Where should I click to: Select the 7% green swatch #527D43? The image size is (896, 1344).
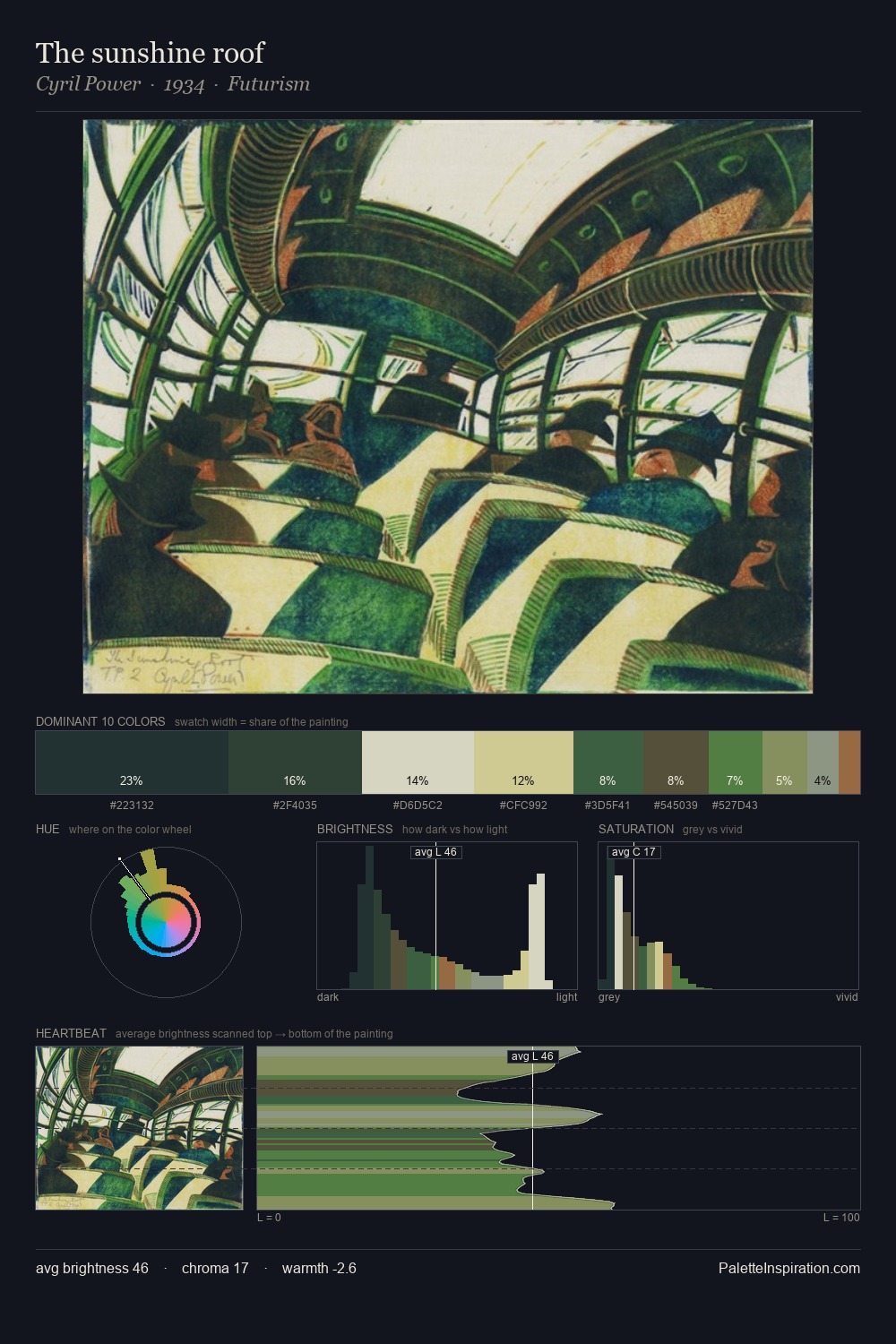735,762
